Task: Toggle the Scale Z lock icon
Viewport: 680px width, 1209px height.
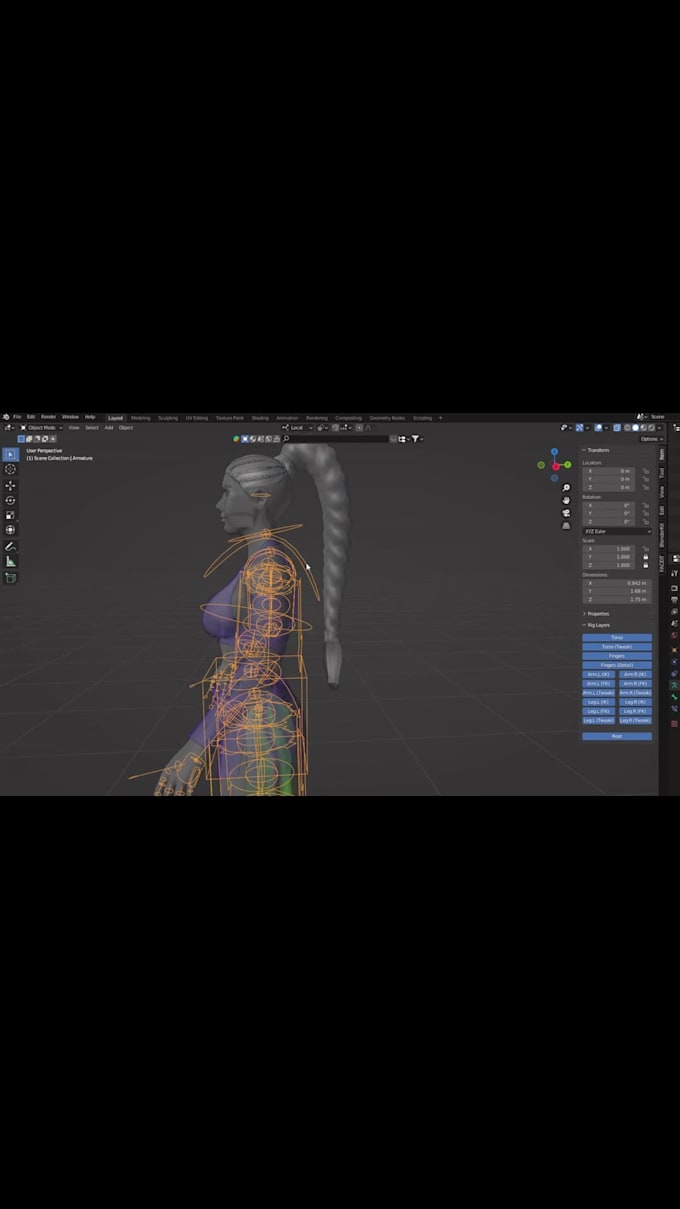Action: [x=645, y=565]
